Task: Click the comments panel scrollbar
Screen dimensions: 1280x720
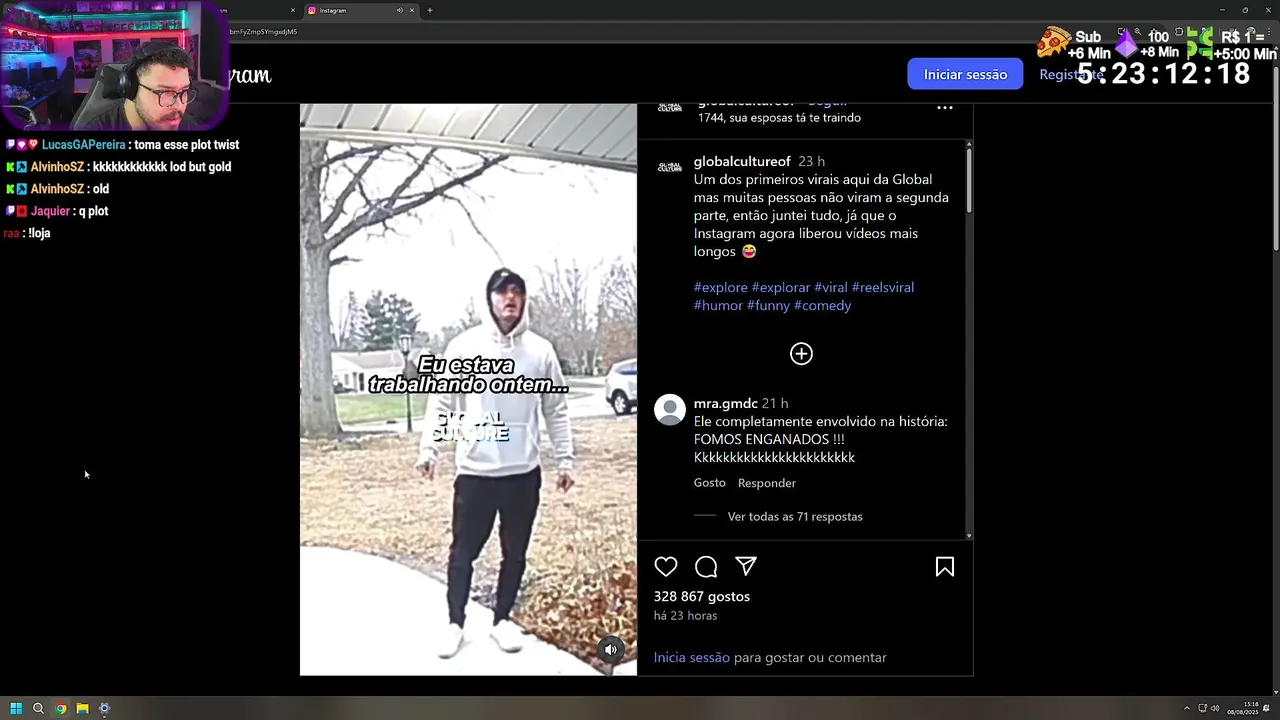Action: click(x=969, y=180)
